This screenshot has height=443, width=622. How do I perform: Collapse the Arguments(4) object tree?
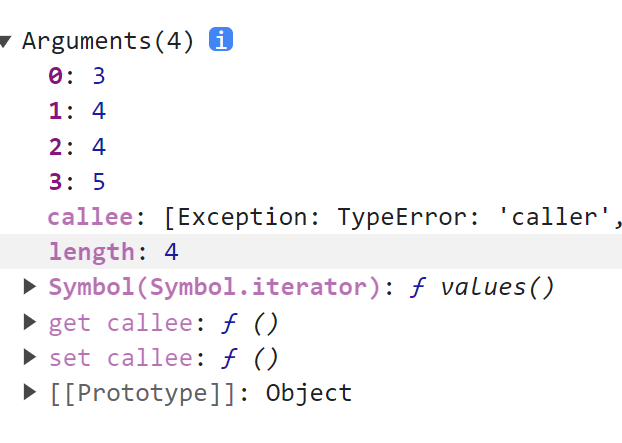pos(5,42)
